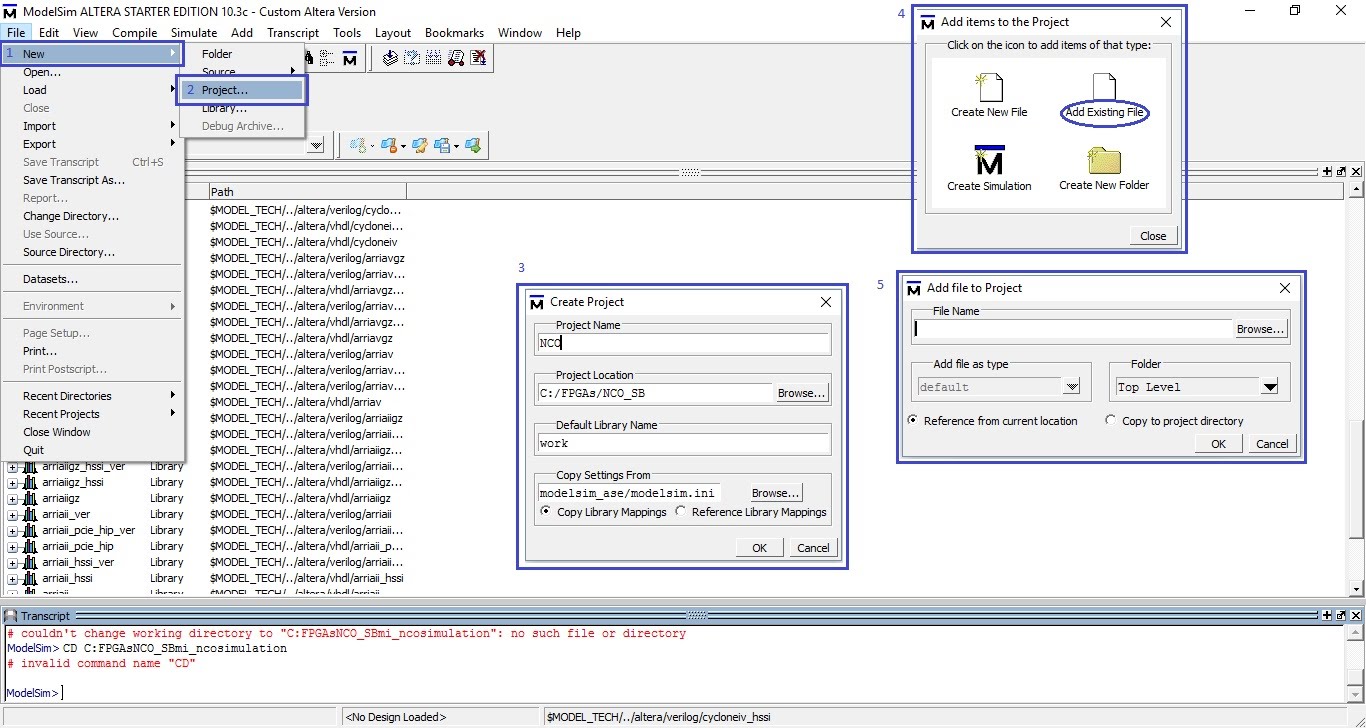Click the arriaii_pcie_hip library name
Screen dimensions: 1366x728
pos(78,546)
